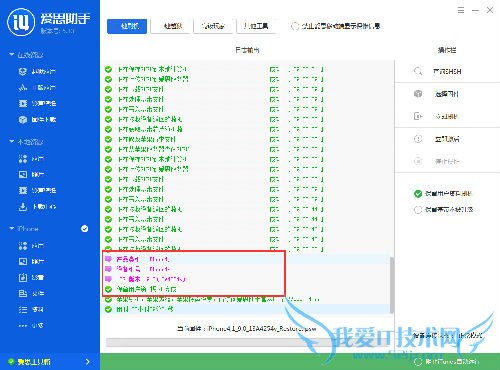
Task: Open film strip icon under online resources
Action: click(x=23, y=103)
